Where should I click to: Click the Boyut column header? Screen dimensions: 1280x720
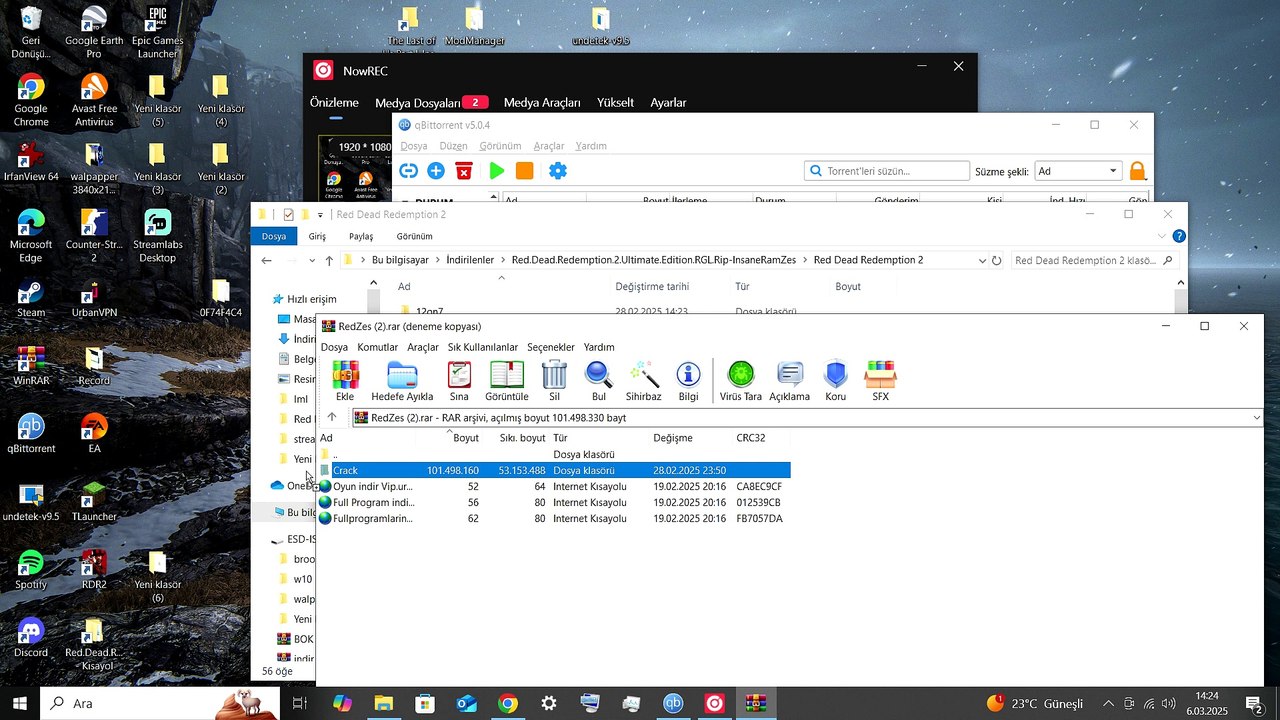(x=466, y=438)
